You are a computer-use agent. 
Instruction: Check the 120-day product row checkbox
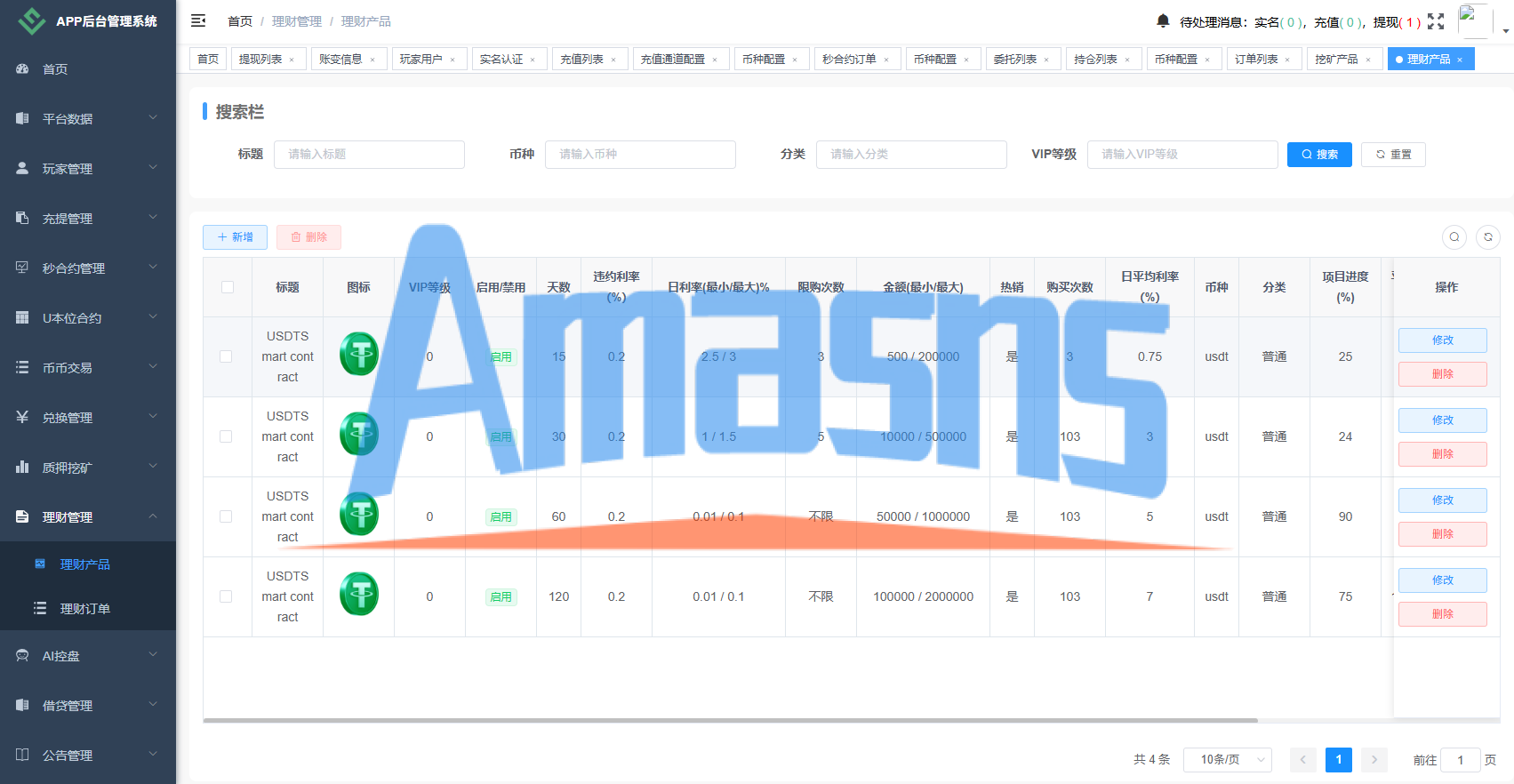[x=226, y=596]
